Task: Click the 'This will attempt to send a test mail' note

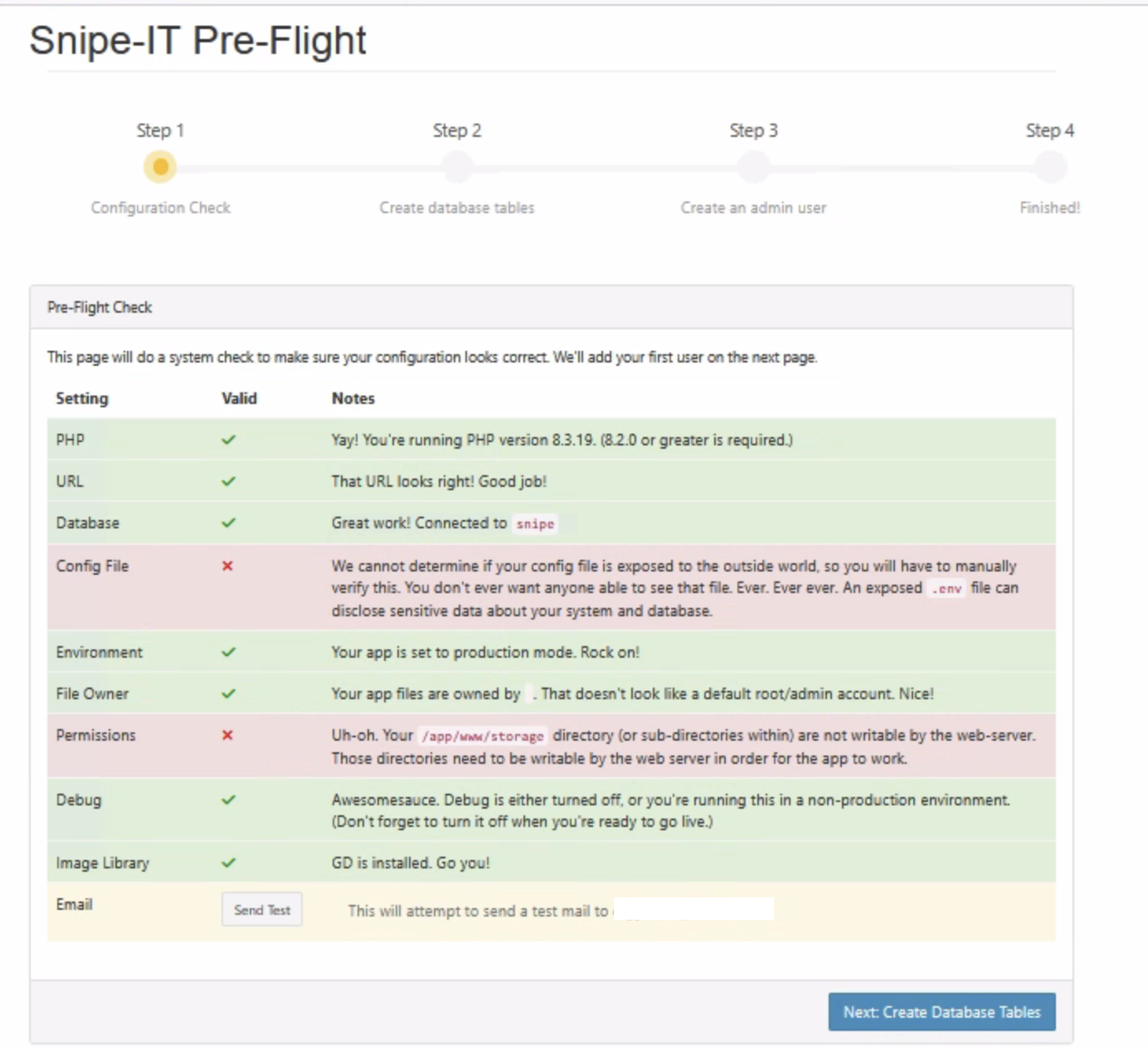Action: (478, 911)
